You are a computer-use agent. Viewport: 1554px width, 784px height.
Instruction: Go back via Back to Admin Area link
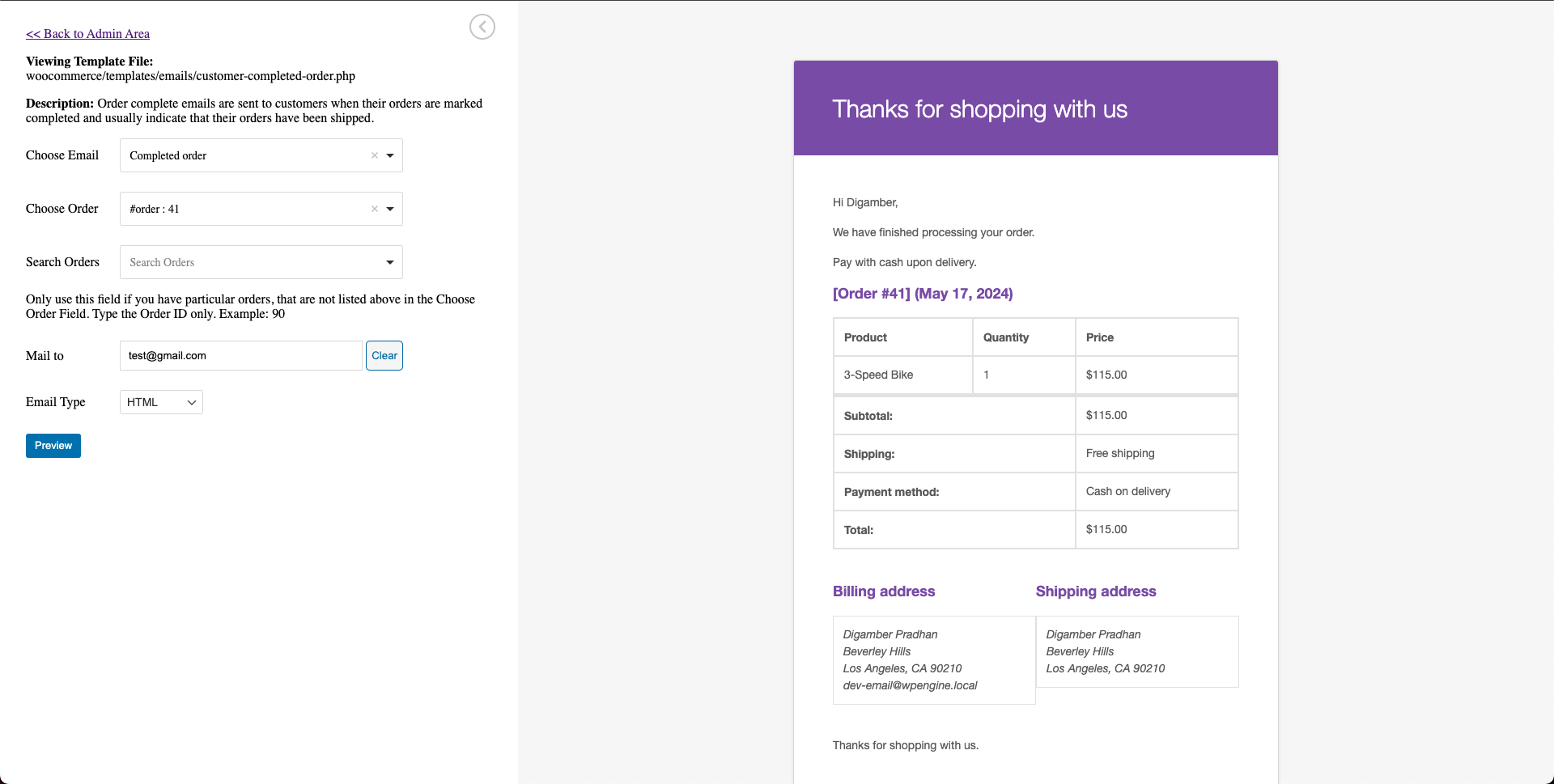87,34
